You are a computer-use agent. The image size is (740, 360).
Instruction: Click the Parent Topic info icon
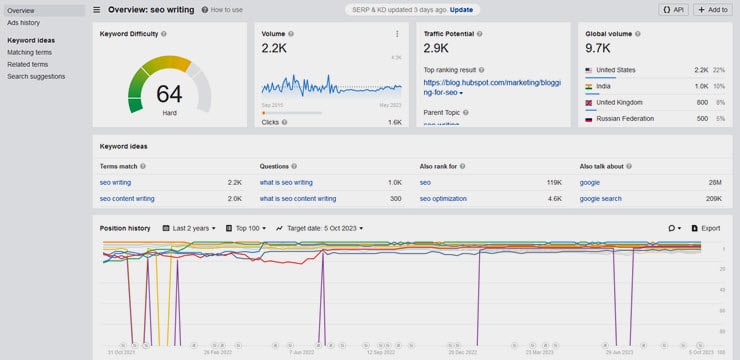[x=465, y=113]
